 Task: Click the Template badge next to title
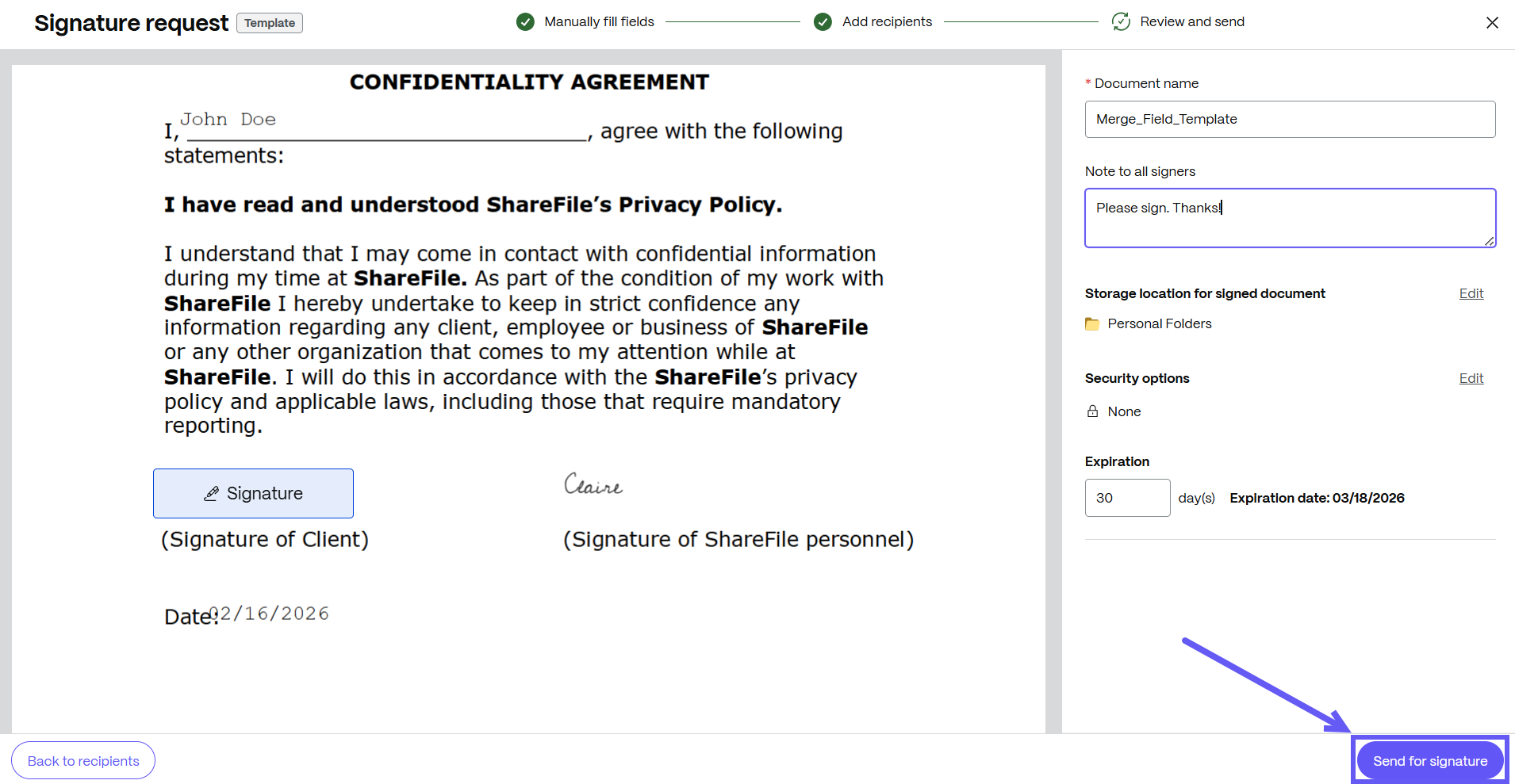[x=270, y=23]
